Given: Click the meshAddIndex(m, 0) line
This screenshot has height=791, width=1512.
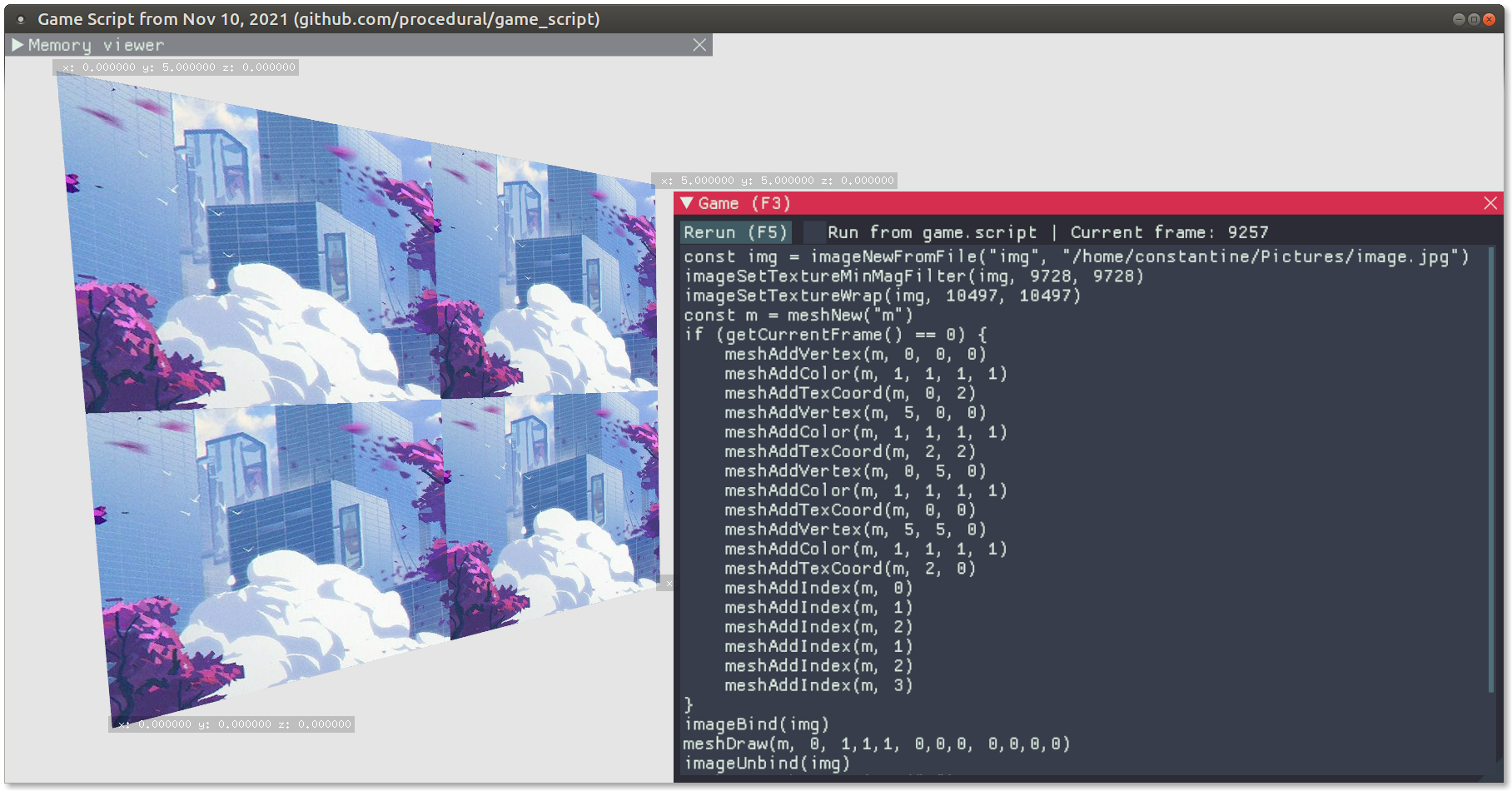Looking at the screenshot, I should (x=818, y=588).
